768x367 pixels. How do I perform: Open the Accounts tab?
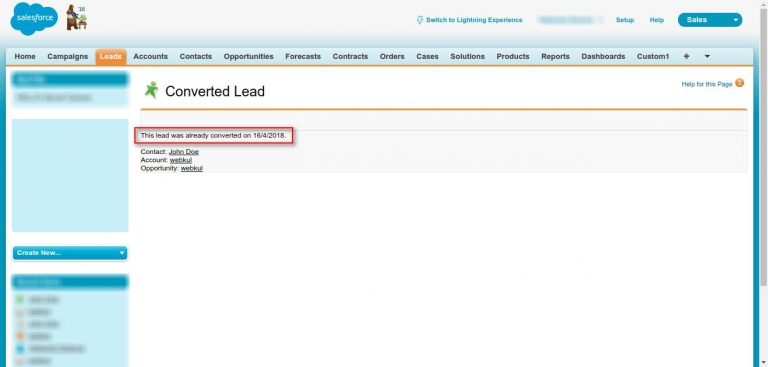click(x=150, y=56)
